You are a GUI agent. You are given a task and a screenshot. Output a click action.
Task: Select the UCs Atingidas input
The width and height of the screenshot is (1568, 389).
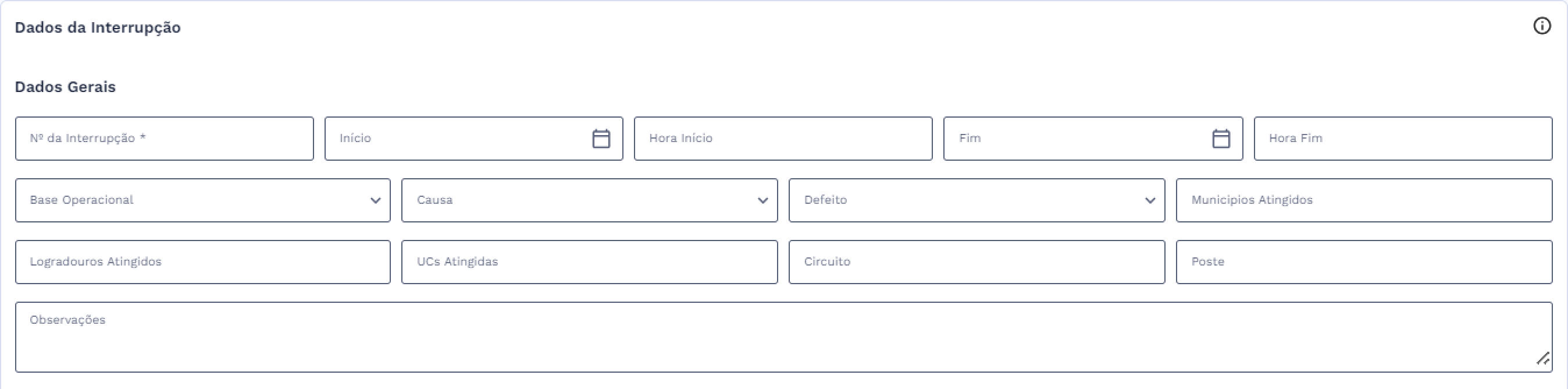point(589,262)
